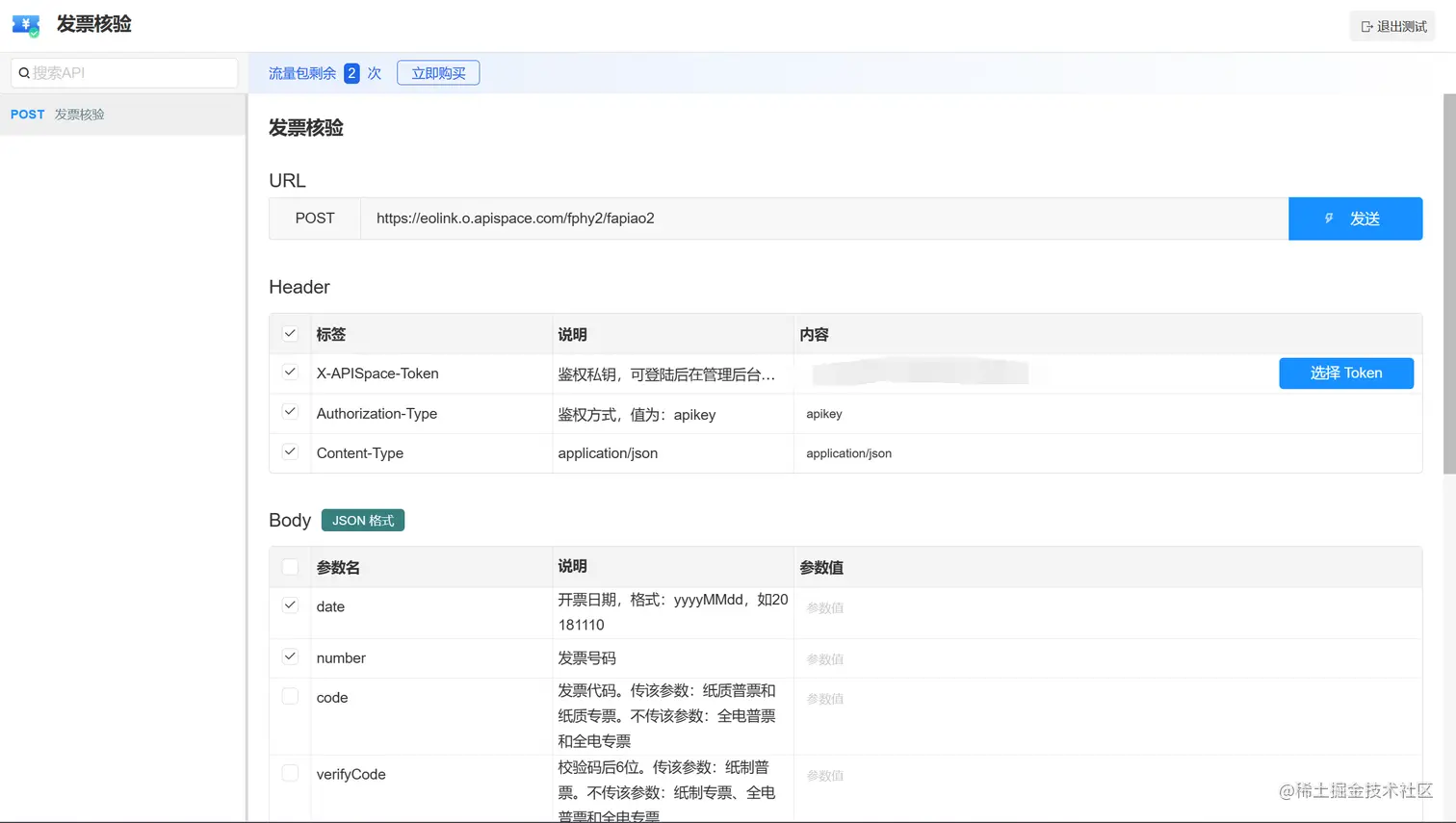Click the verifyCode parameter name
The image size is (1456, 823).
tap(351, 775)
